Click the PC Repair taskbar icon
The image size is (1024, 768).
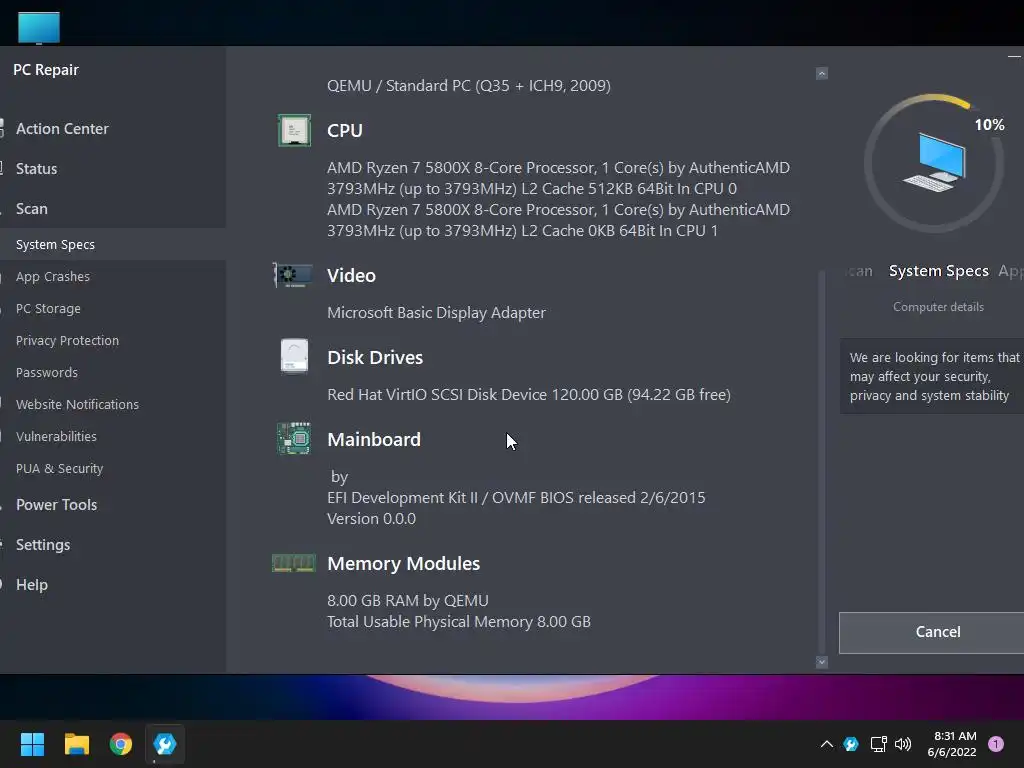(165, 744)
